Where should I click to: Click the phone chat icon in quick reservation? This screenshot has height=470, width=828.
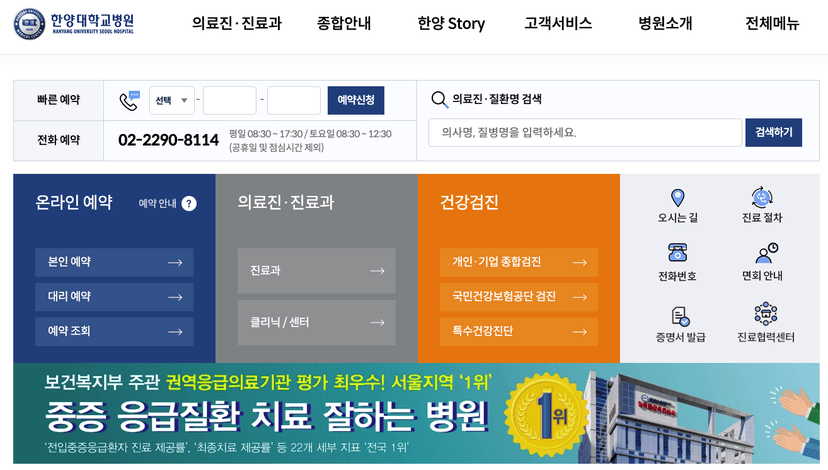pyautogui.click(x=129, y=100)
